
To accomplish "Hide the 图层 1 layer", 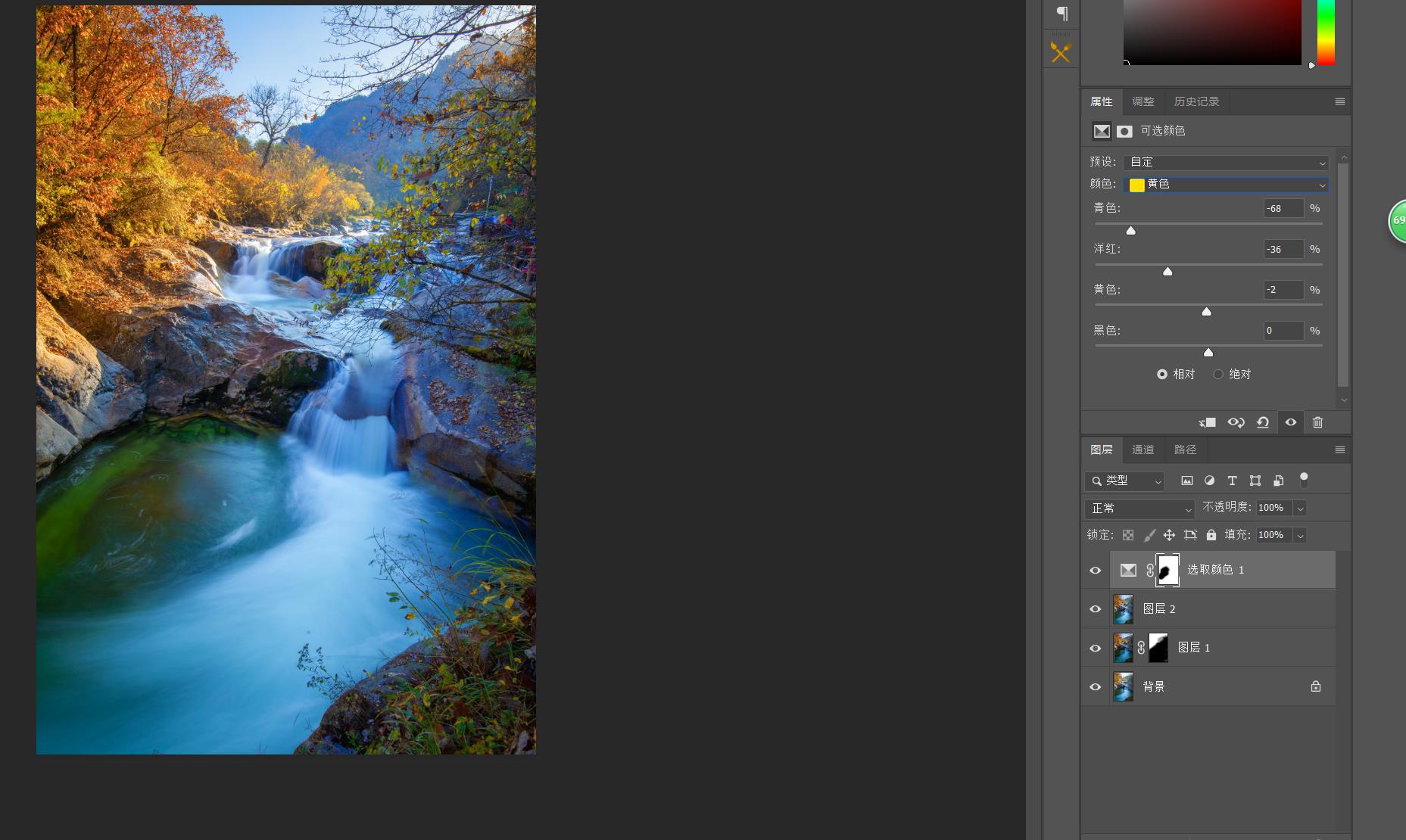I will click(1095, 648).
